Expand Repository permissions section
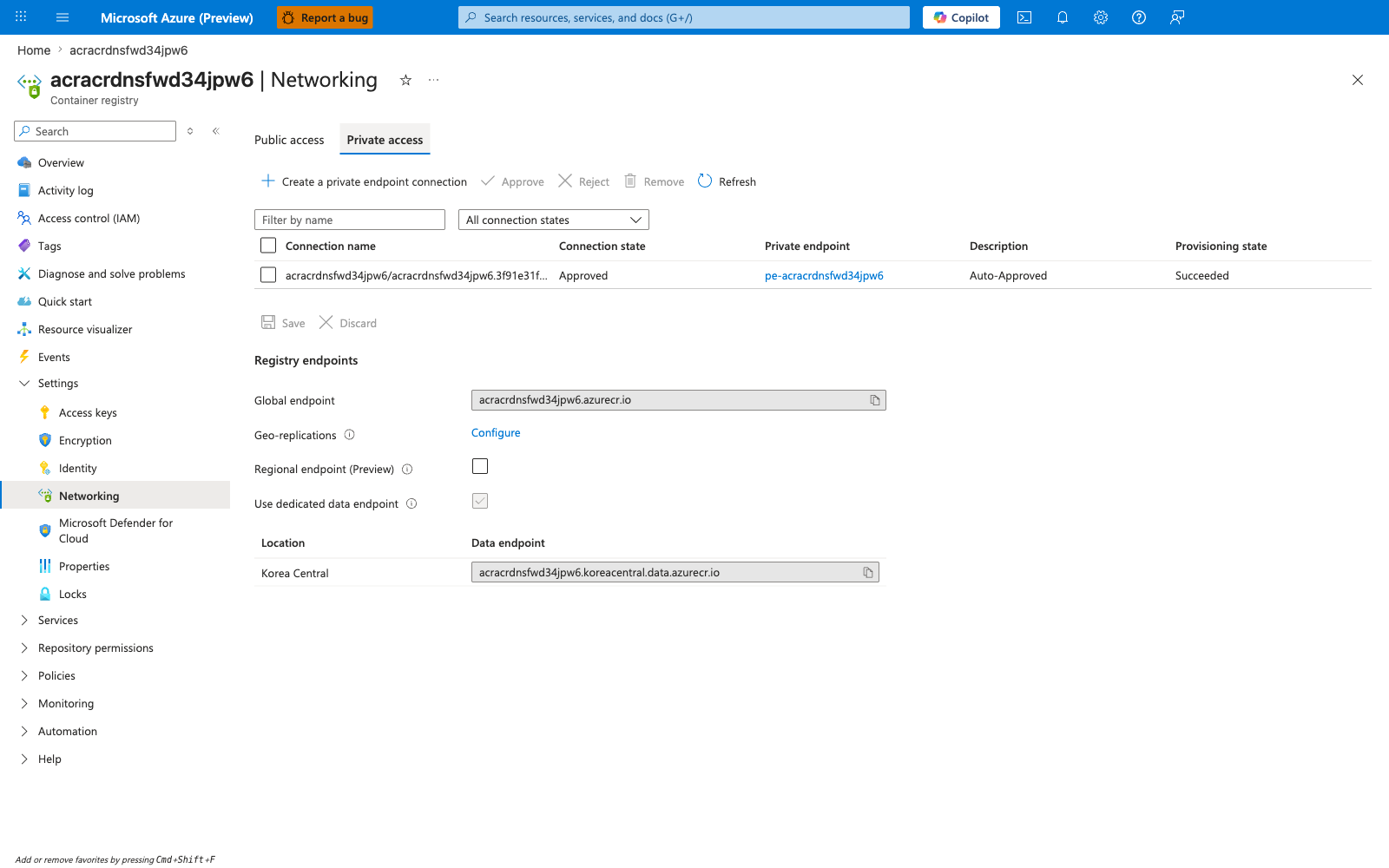This screenshot has width=1389, height=868. (x=24, y=648)
